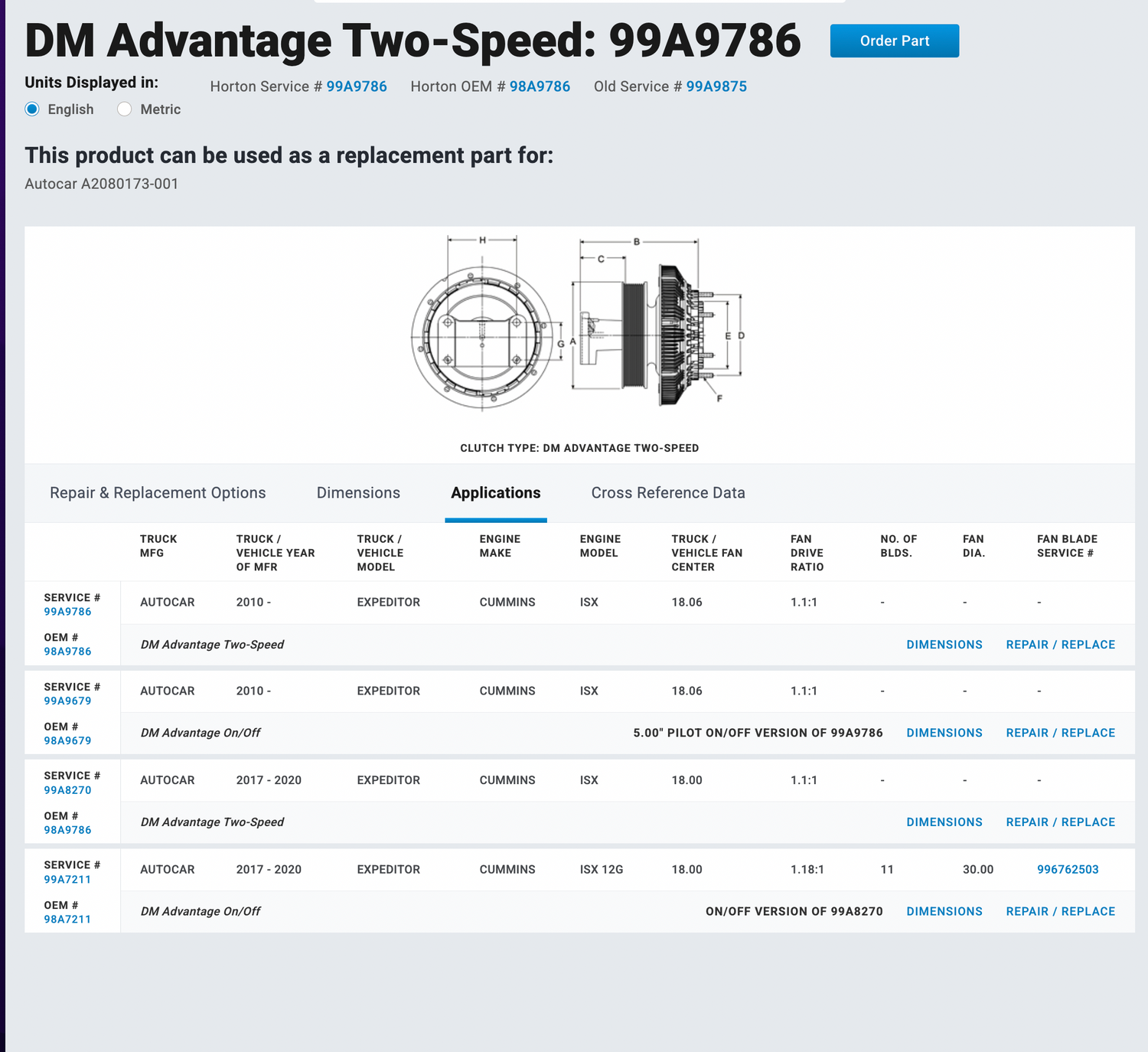Image resolution: width=1148 pixels, height=1052 pixels.
Task: Open service number 99A7211 link
Action: 67,879
